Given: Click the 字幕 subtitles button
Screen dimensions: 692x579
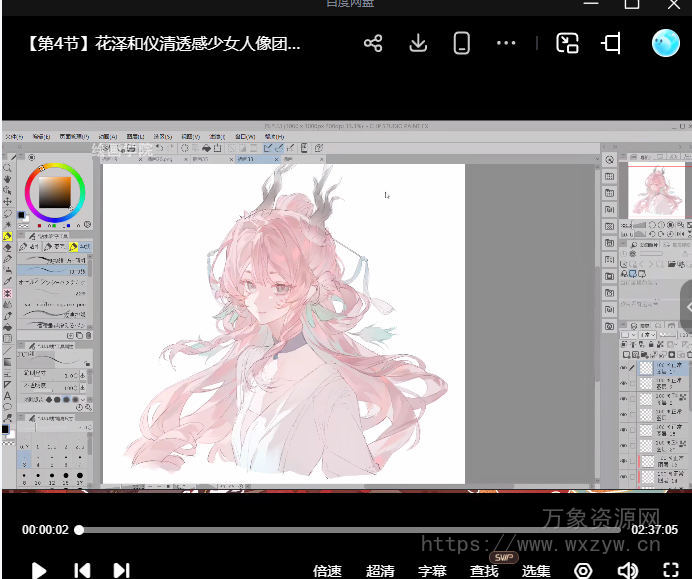Looking at the screenshot, I should coord(432,571).
